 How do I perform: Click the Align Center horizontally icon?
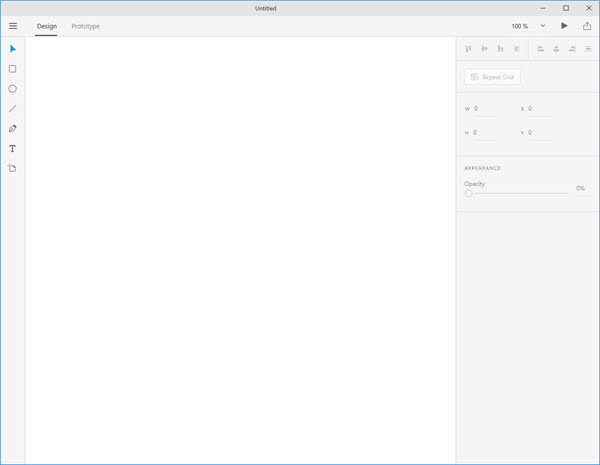pos(556,49)
